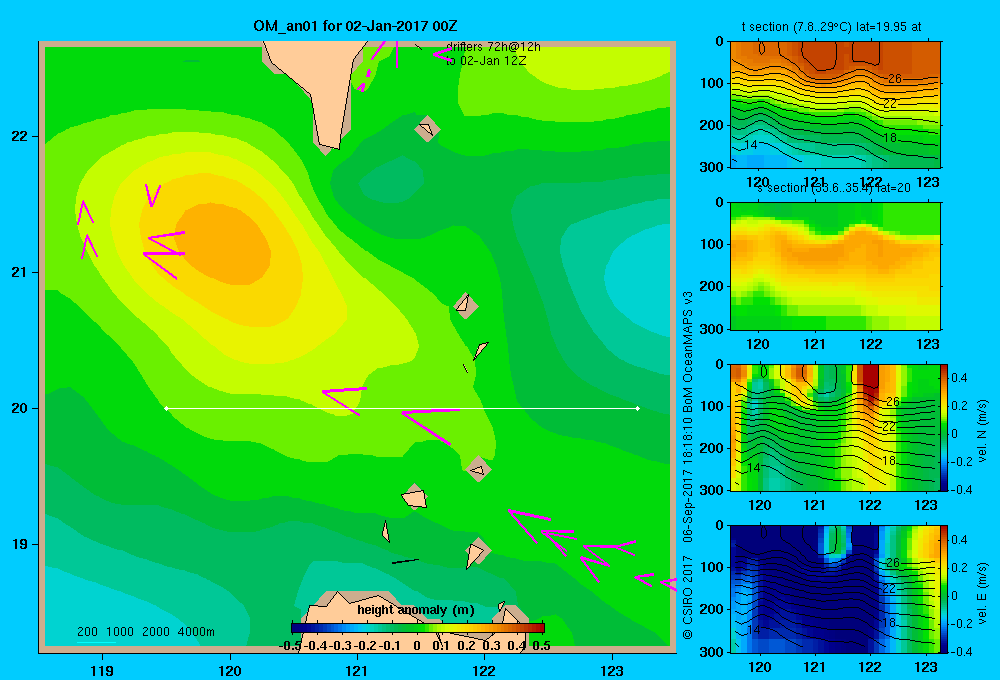Click the height anomaly color bar
1000x680 pixels.
417,628
